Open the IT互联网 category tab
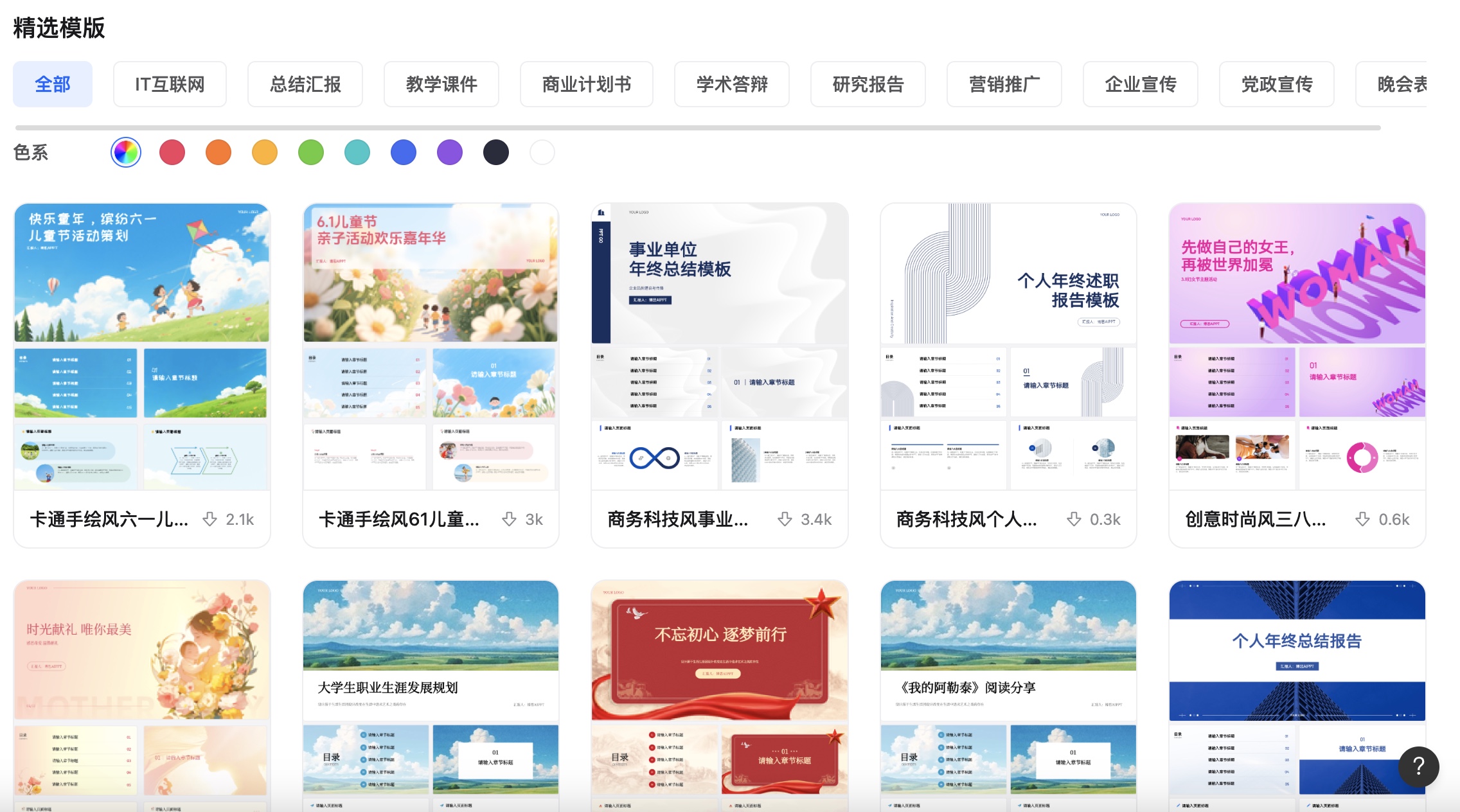Image resolution: width=1460 pixels, height=812 pixels. click(x=170, y=84)
